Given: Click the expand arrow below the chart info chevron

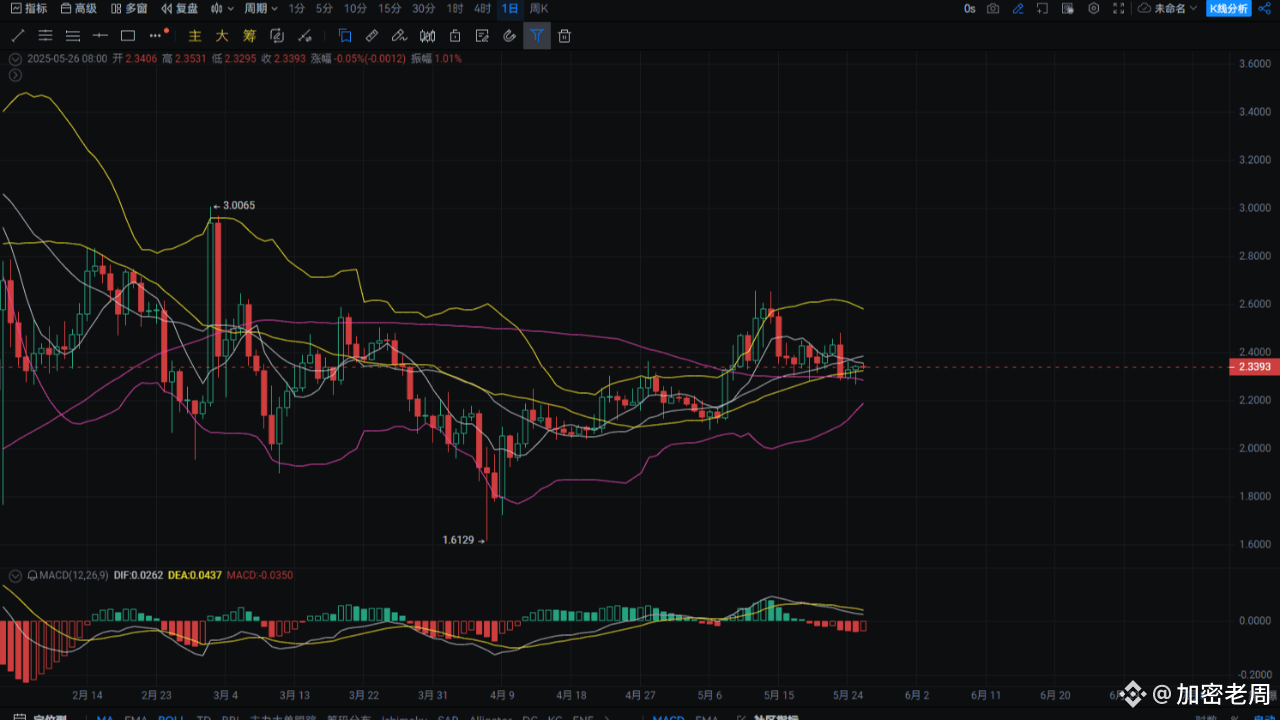Looking at the screenshot, I should tap(14, 75).
